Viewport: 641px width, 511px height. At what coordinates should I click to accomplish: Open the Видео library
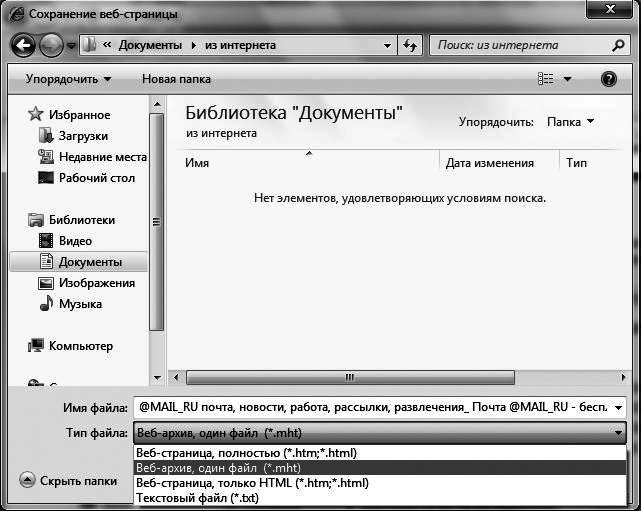point(75,241)
